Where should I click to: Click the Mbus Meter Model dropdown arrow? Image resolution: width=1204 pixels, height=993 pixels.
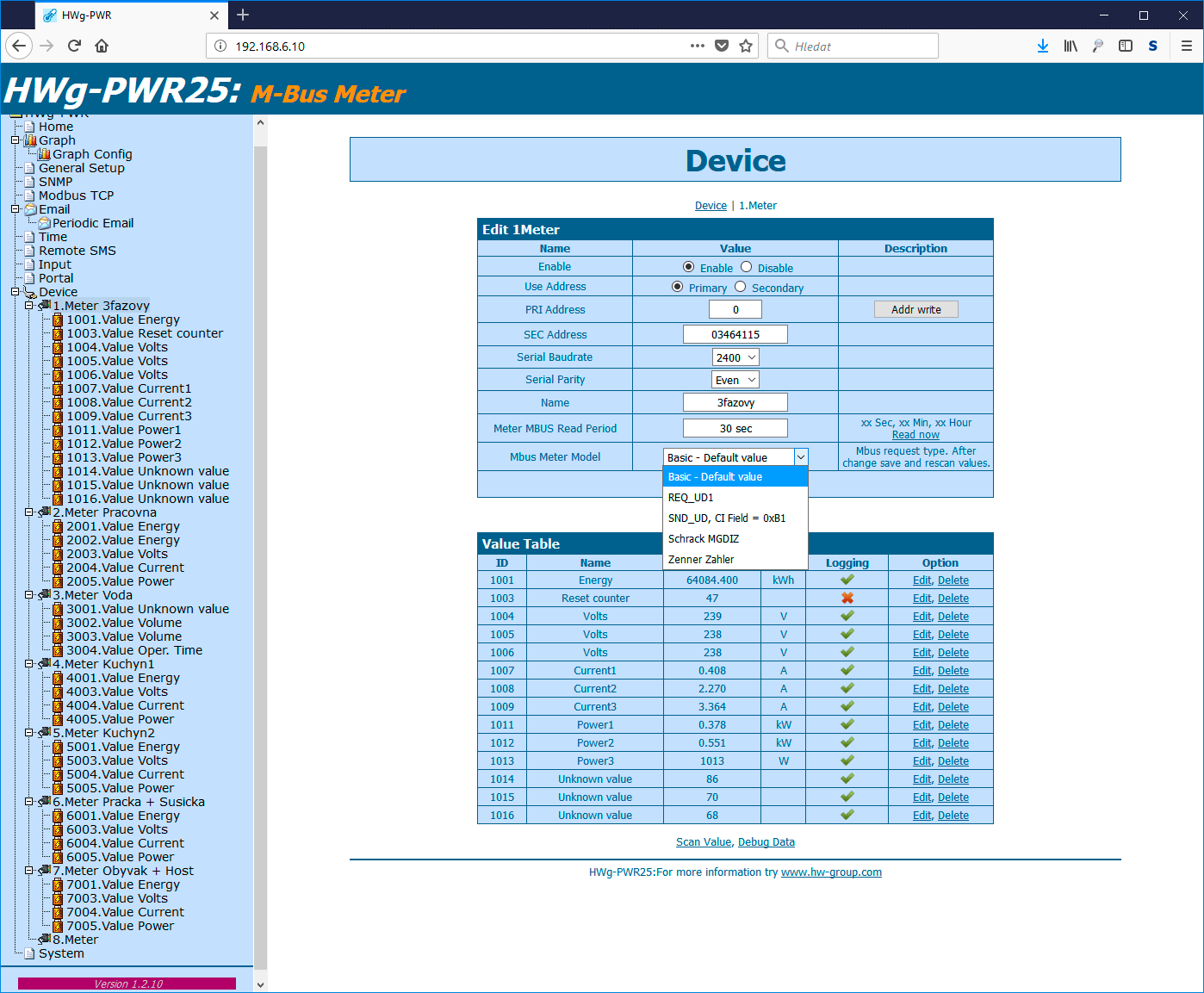[801, 457]
